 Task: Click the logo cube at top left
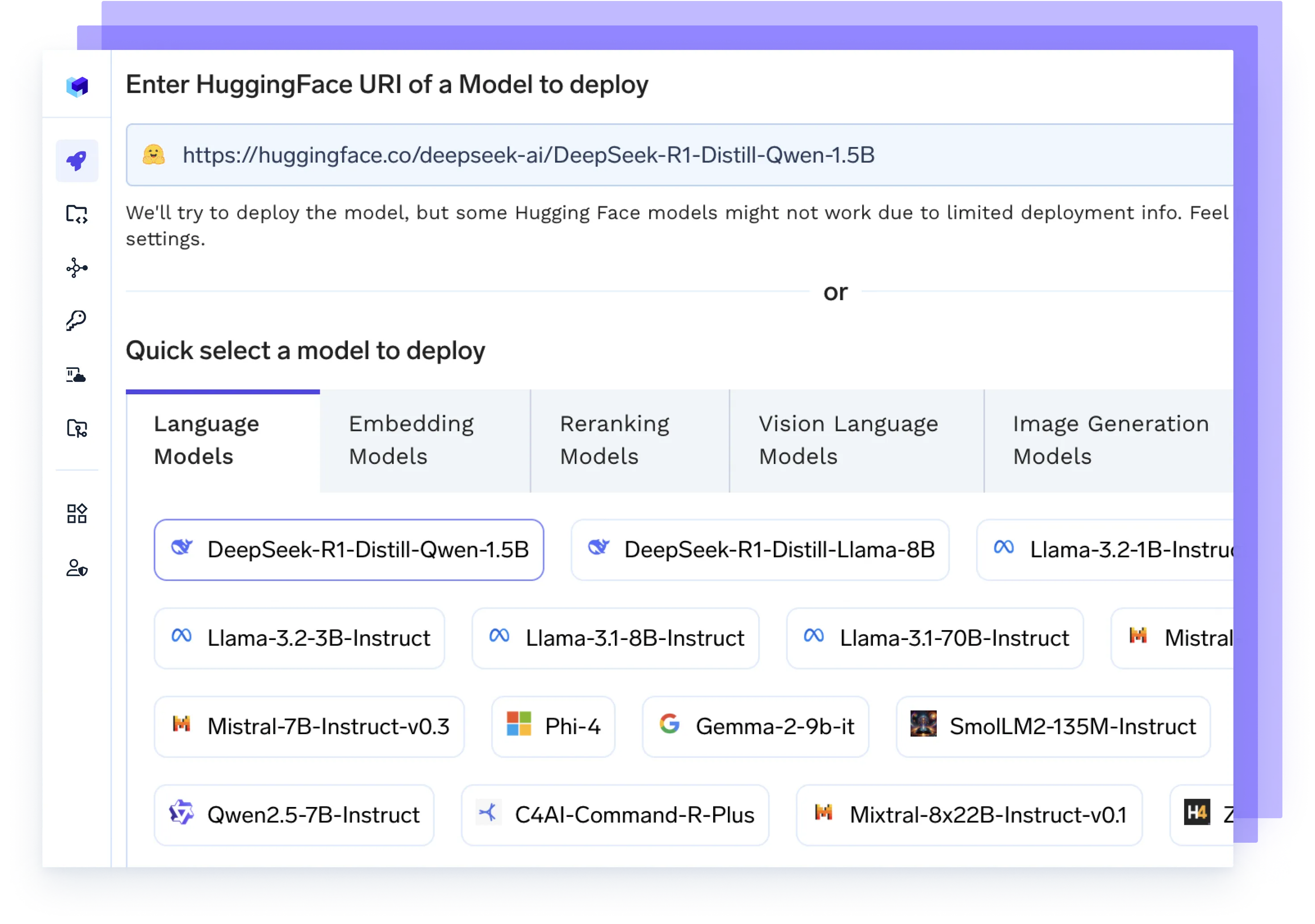pyautogui.click(x=77, y=87)
